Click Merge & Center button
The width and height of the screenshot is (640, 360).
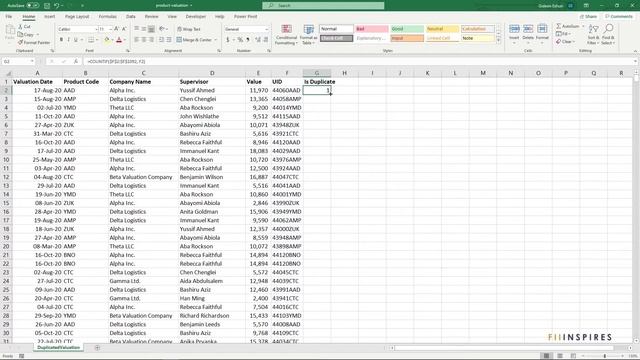click(x=194, y=40)
